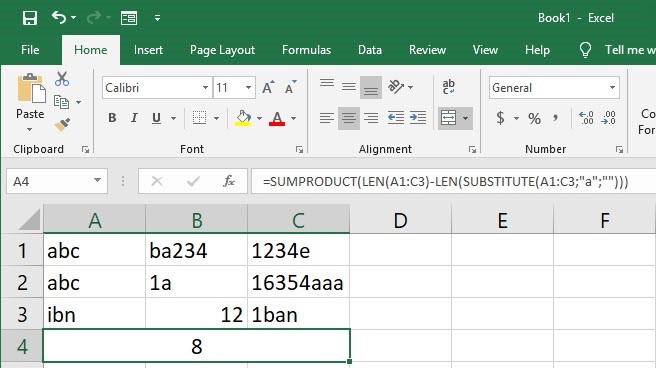Click Percent Style icon
Image resolution: width=656 pixels, height=368 pixels.
tap(534, 118)
